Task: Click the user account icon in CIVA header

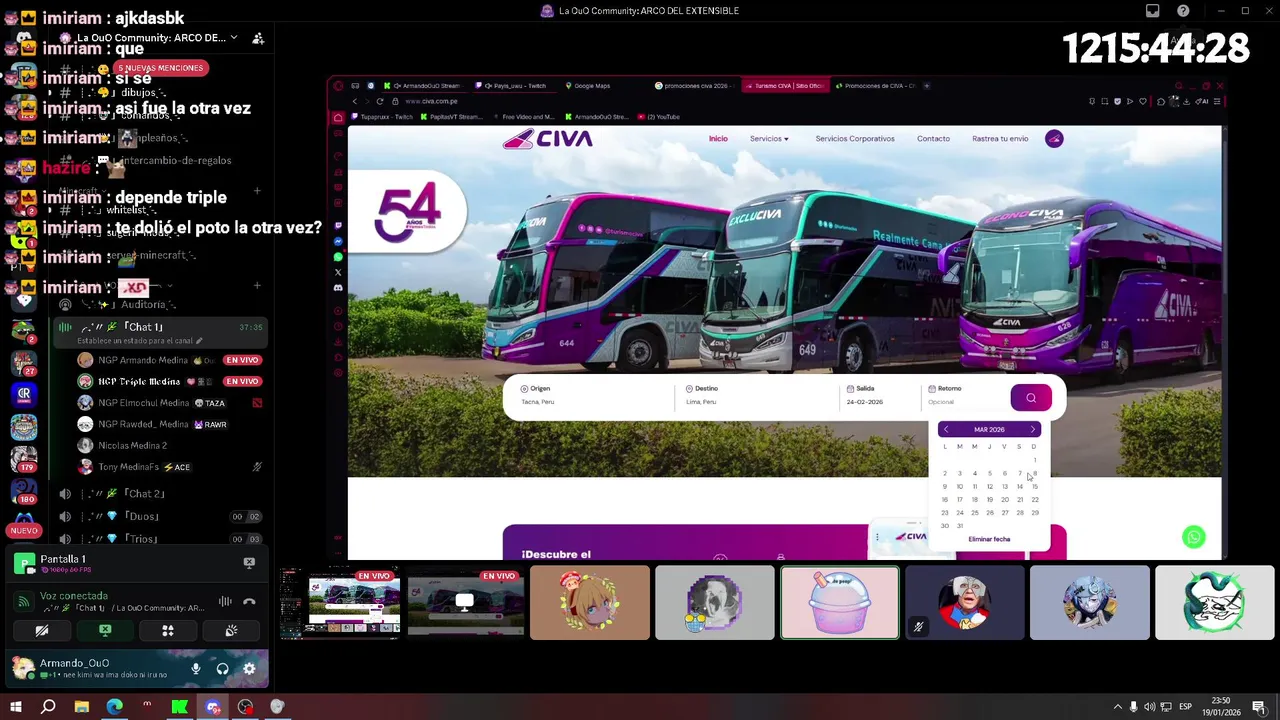Action: tap(1054, 139)
